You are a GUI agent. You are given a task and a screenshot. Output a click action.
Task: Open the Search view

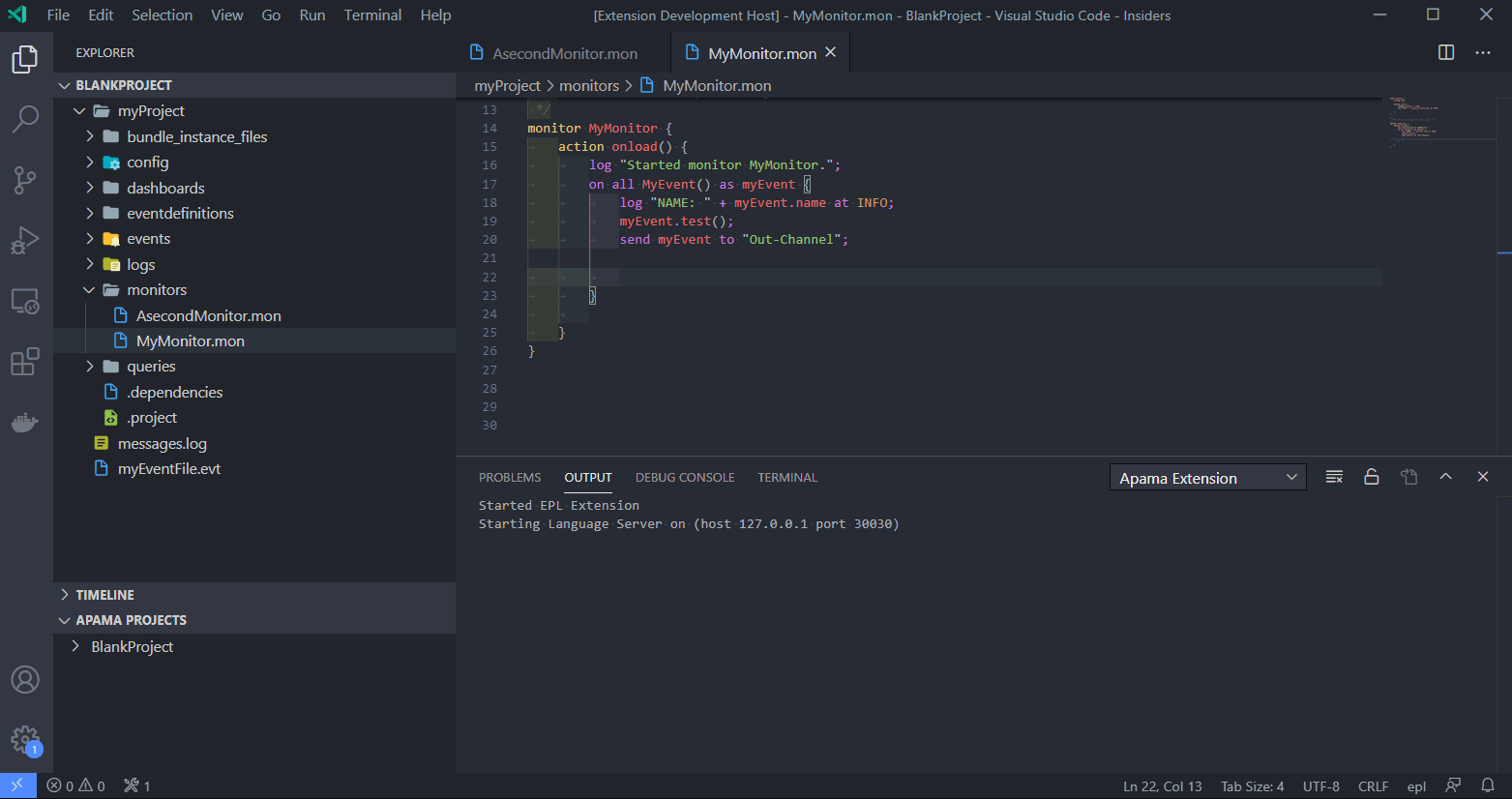tap(25, 119)
